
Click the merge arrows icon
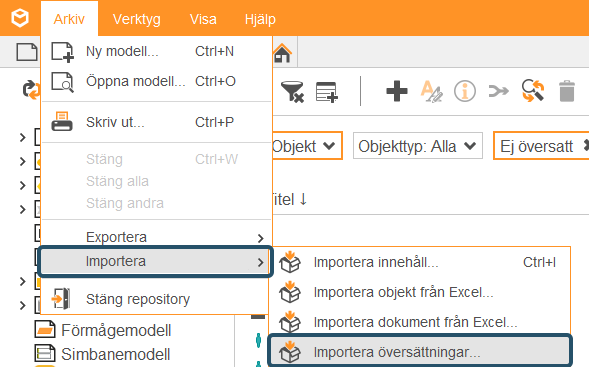coord(498,91)
